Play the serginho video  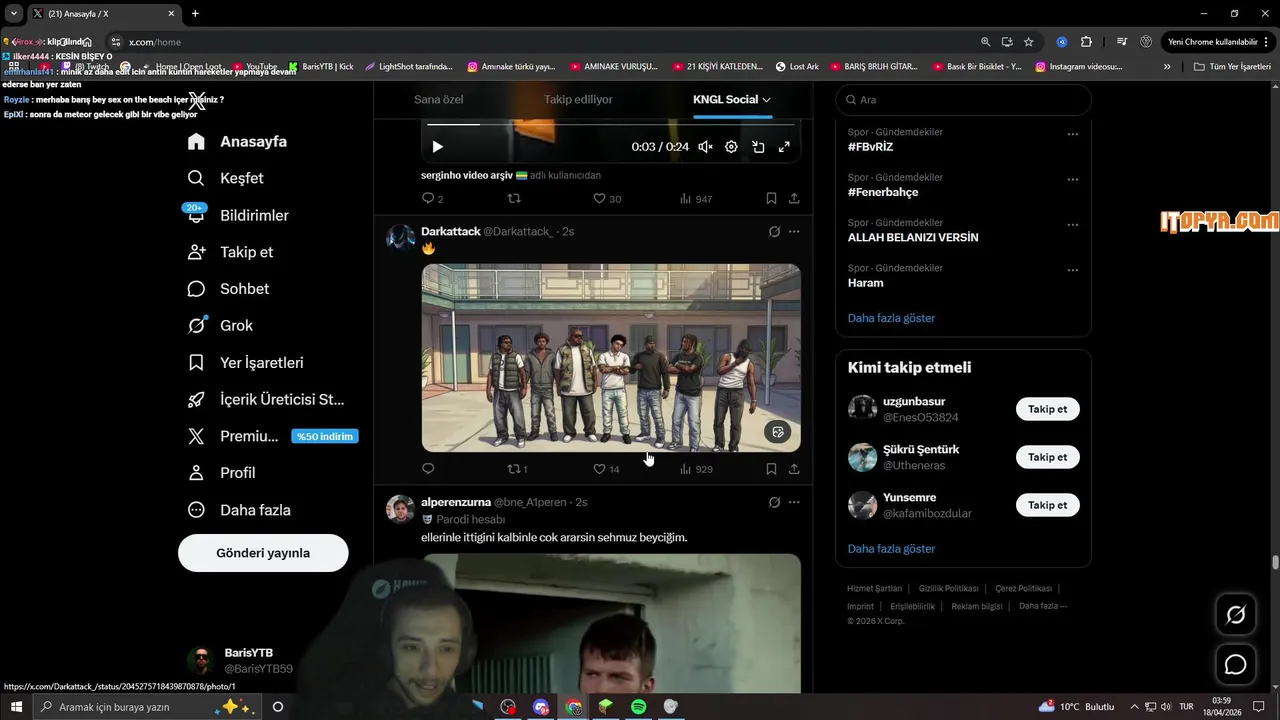coord(437,147)
